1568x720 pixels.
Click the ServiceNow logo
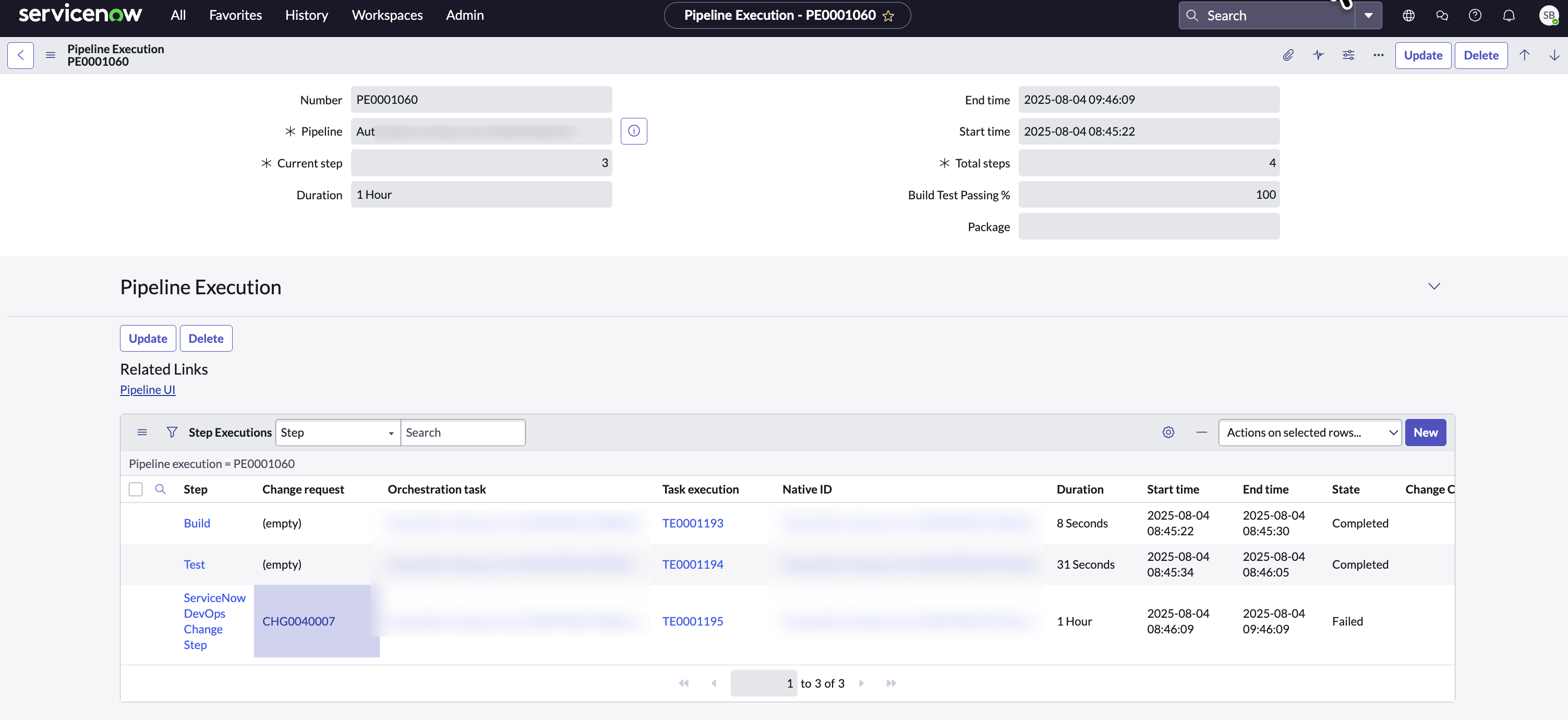click(80, 15)
